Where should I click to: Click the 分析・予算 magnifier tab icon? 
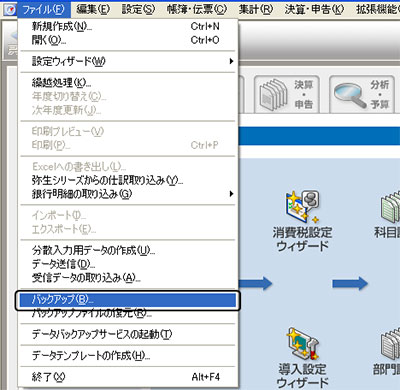(x=362, y=94)
